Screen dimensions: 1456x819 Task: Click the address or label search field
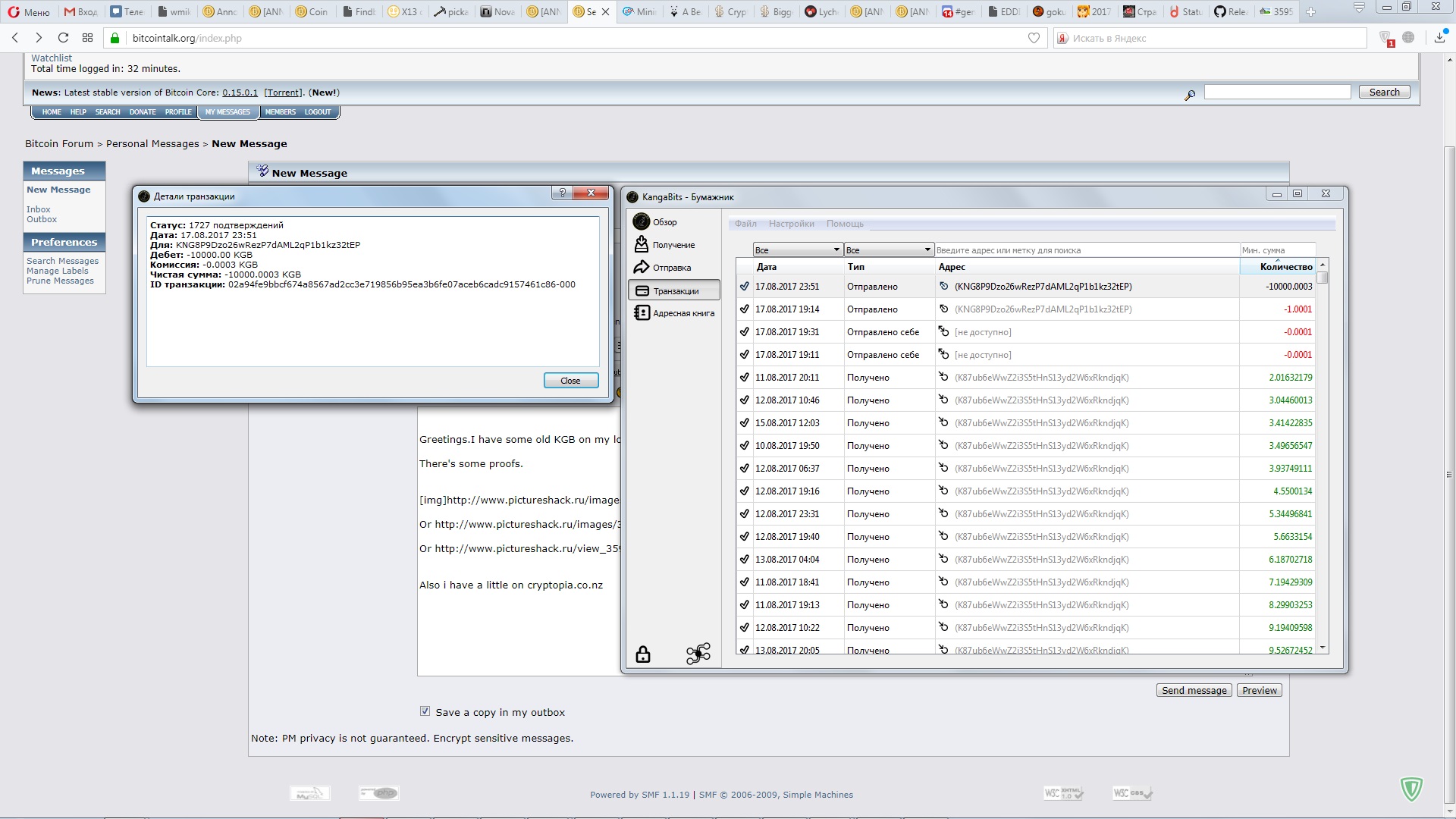1087,249
